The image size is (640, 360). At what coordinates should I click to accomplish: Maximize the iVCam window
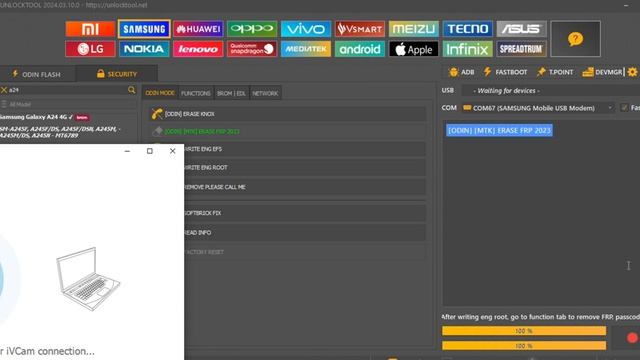pyautogui.click(x=150, y=151)
